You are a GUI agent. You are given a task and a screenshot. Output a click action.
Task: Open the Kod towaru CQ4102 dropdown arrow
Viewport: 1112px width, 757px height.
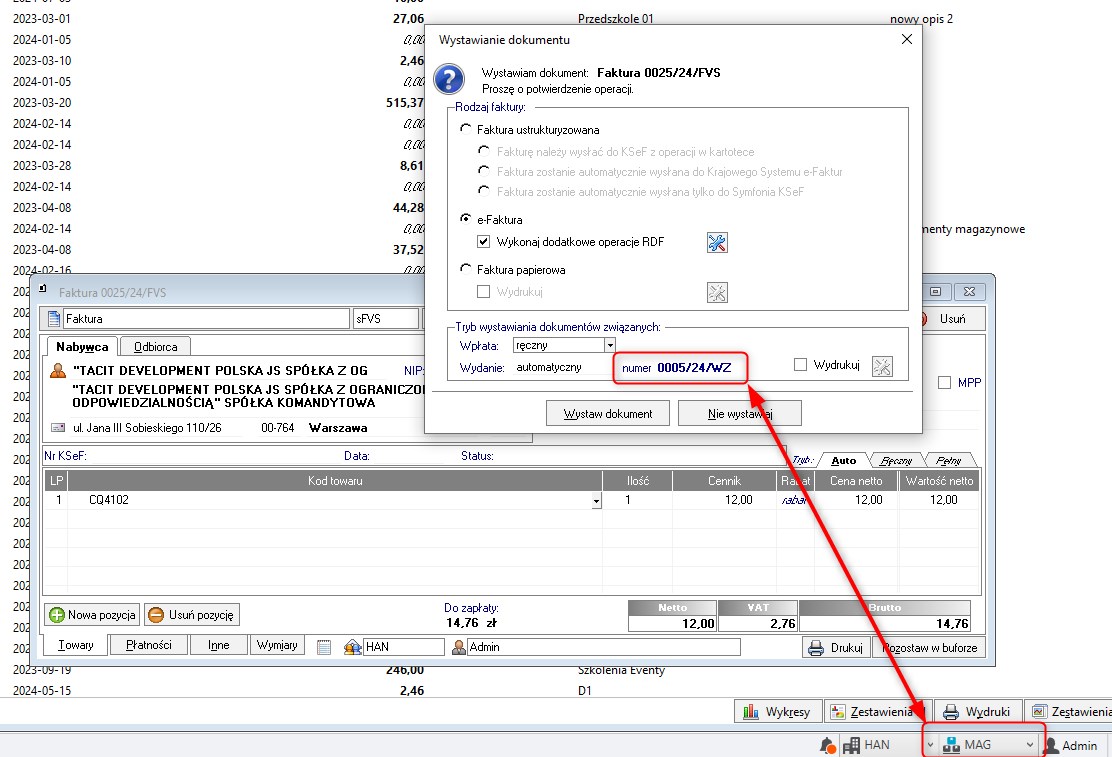596,501
